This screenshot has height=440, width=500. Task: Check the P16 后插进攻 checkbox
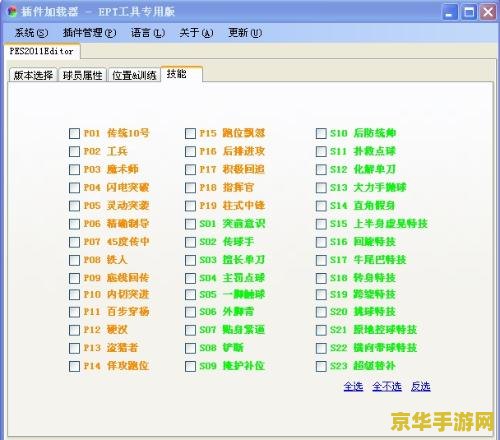coord(190,151)
